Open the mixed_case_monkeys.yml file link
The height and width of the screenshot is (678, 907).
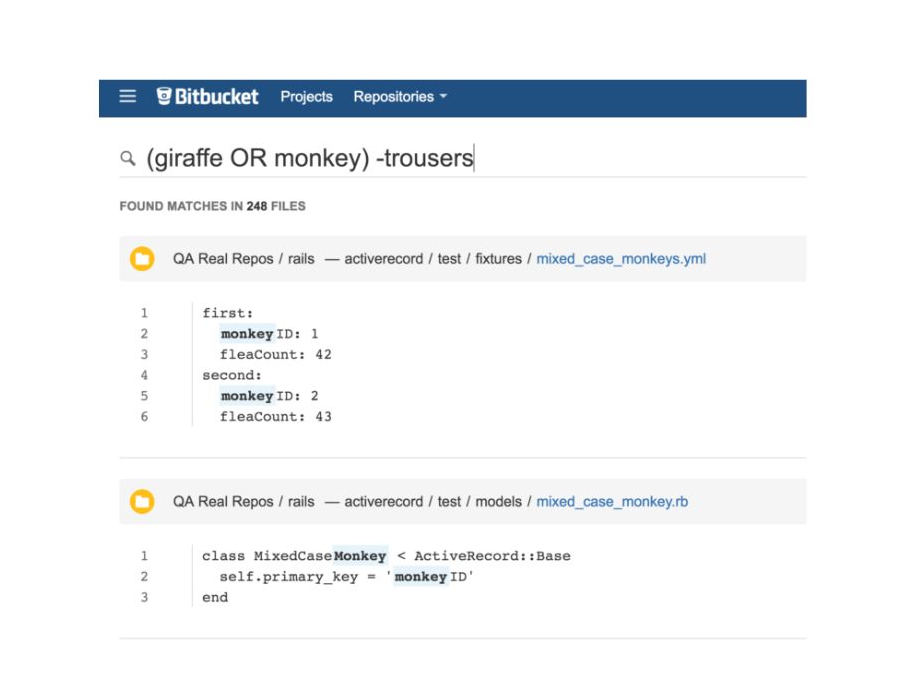click(x=621, y=259)
